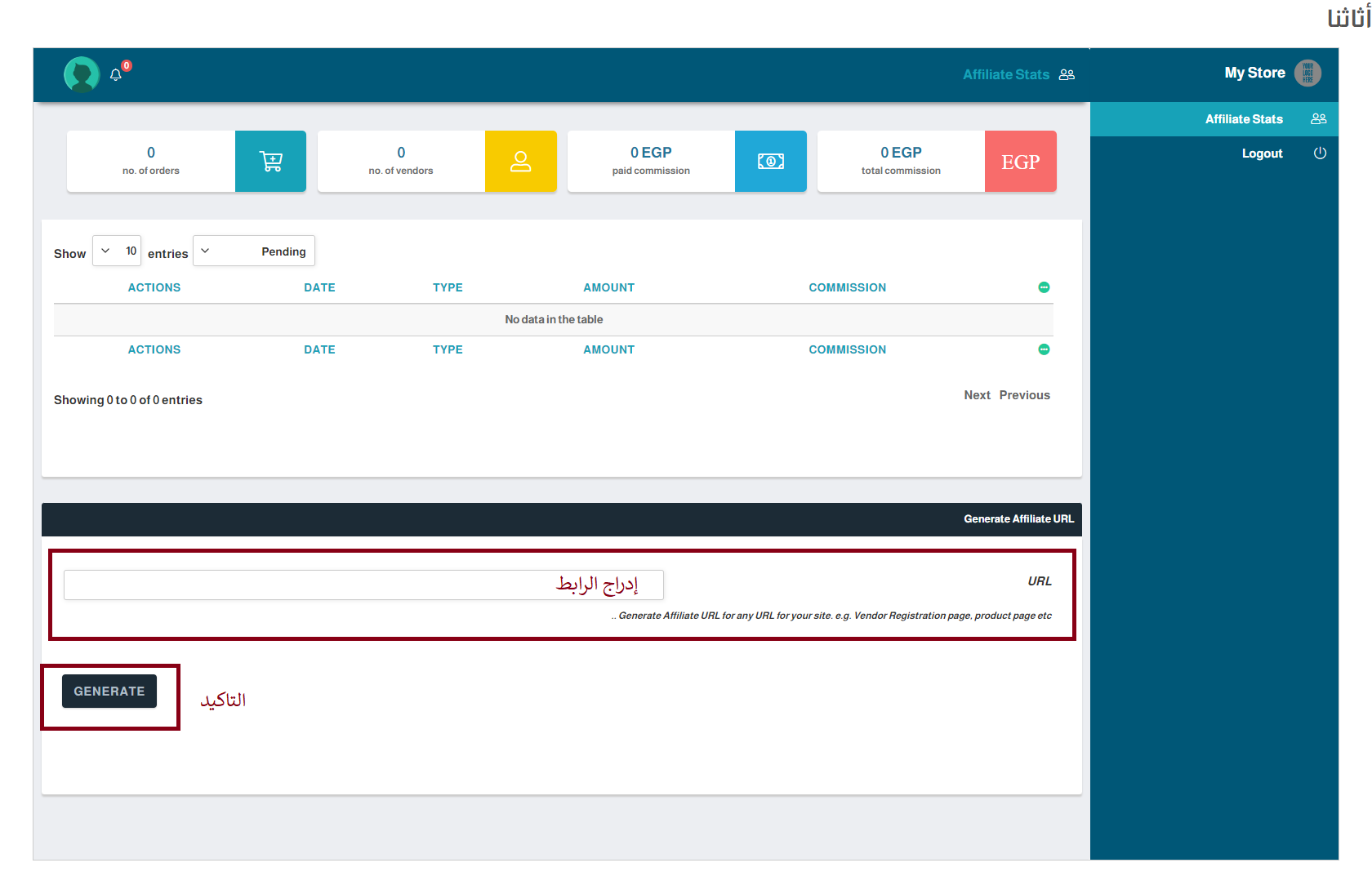Image resolution: width=1372 pixels, height=885 pixels.
Task: Sort table by COMMISSION column header
Action: click(847, 287)
